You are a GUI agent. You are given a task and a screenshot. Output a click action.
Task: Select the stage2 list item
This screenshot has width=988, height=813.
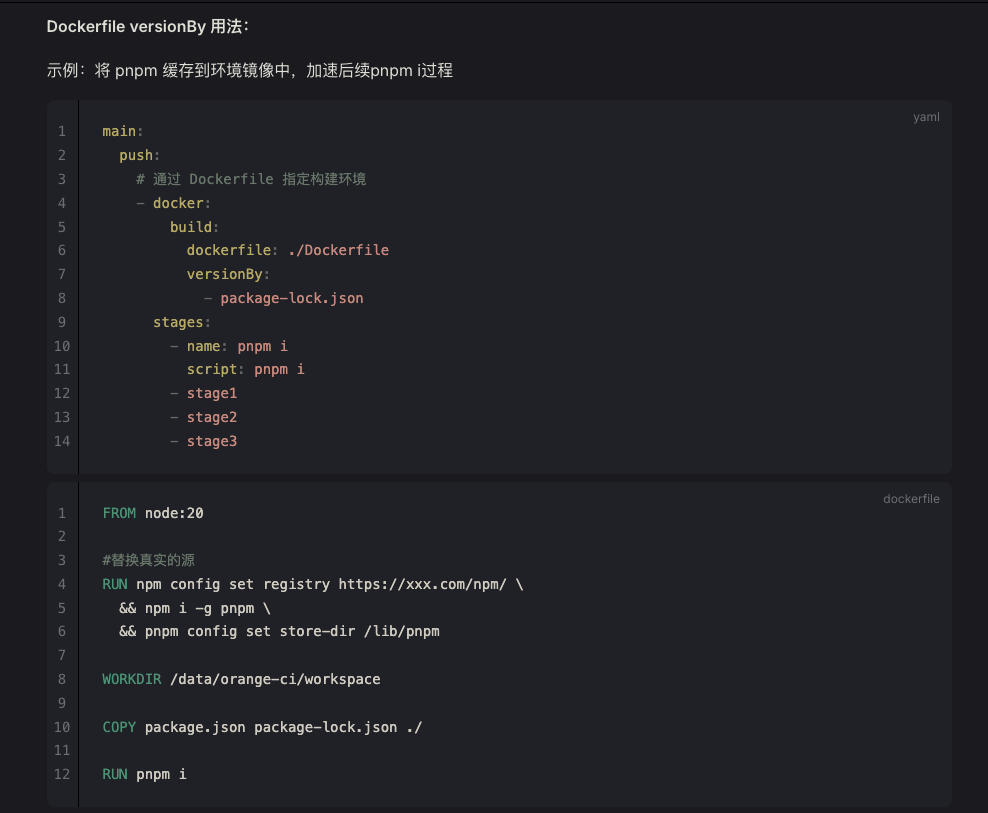click(x=211, y=417)
